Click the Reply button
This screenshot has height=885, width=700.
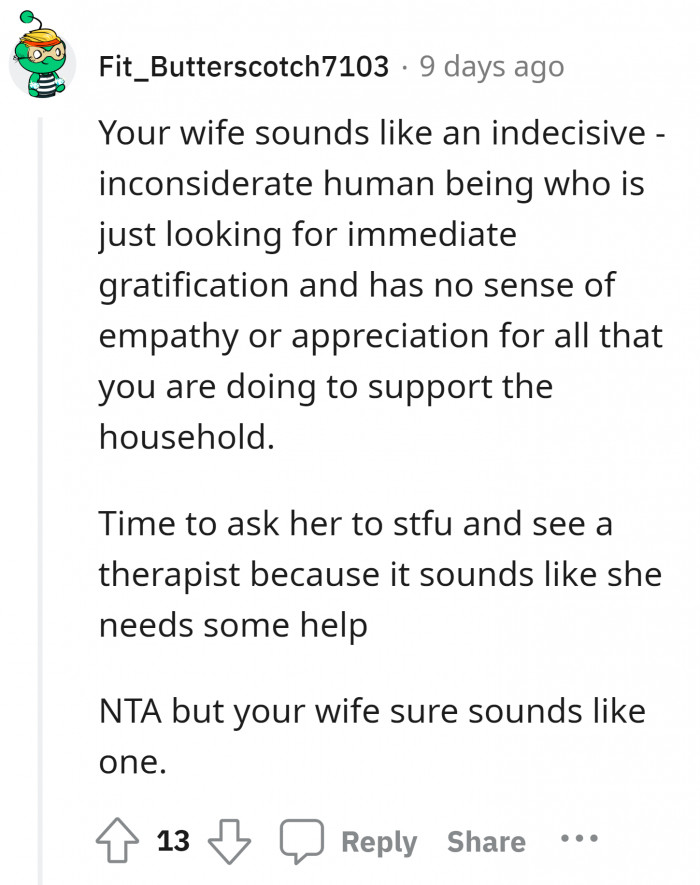(378, 842)
